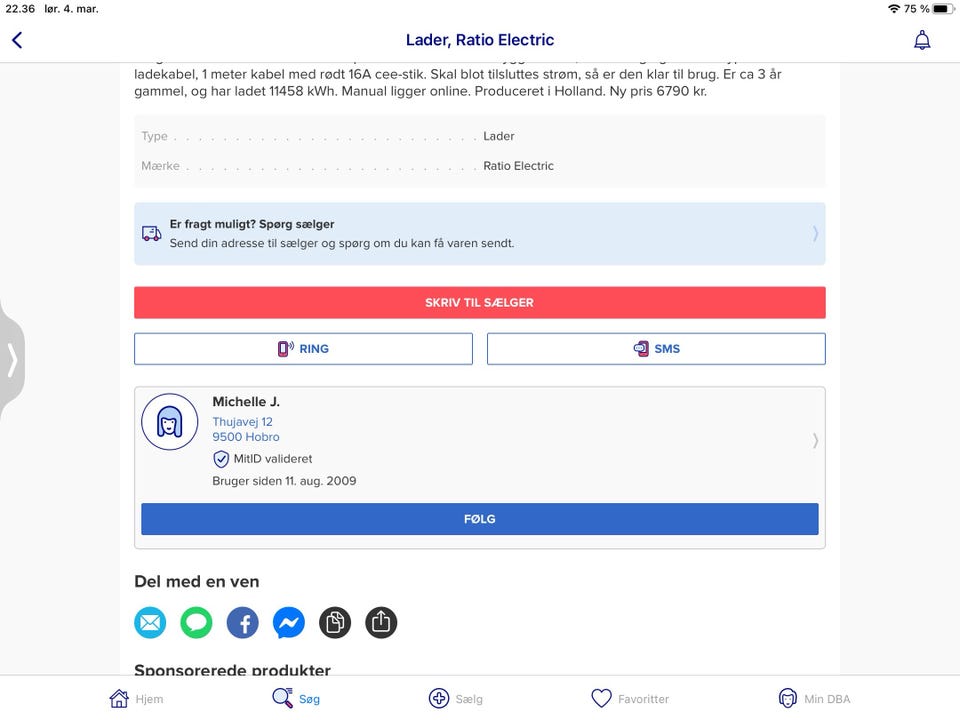Follow seller with Følg button
Viewport: 960px width, 720px height.
coord(480,519)
